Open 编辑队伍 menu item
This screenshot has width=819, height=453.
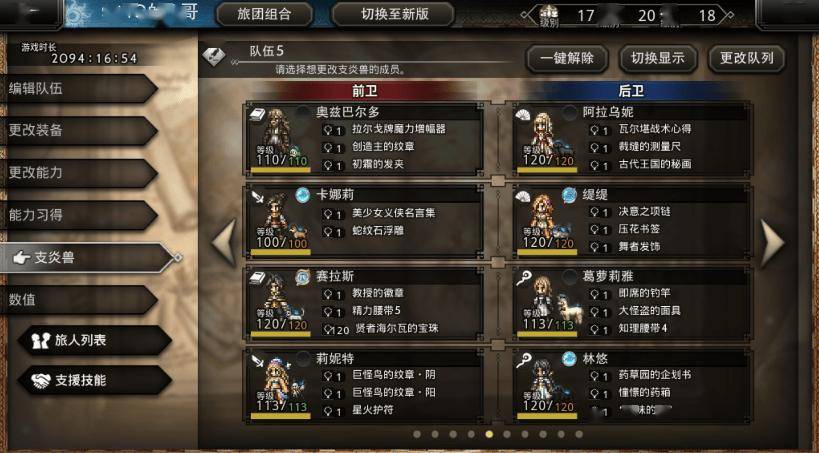point(78,89)
